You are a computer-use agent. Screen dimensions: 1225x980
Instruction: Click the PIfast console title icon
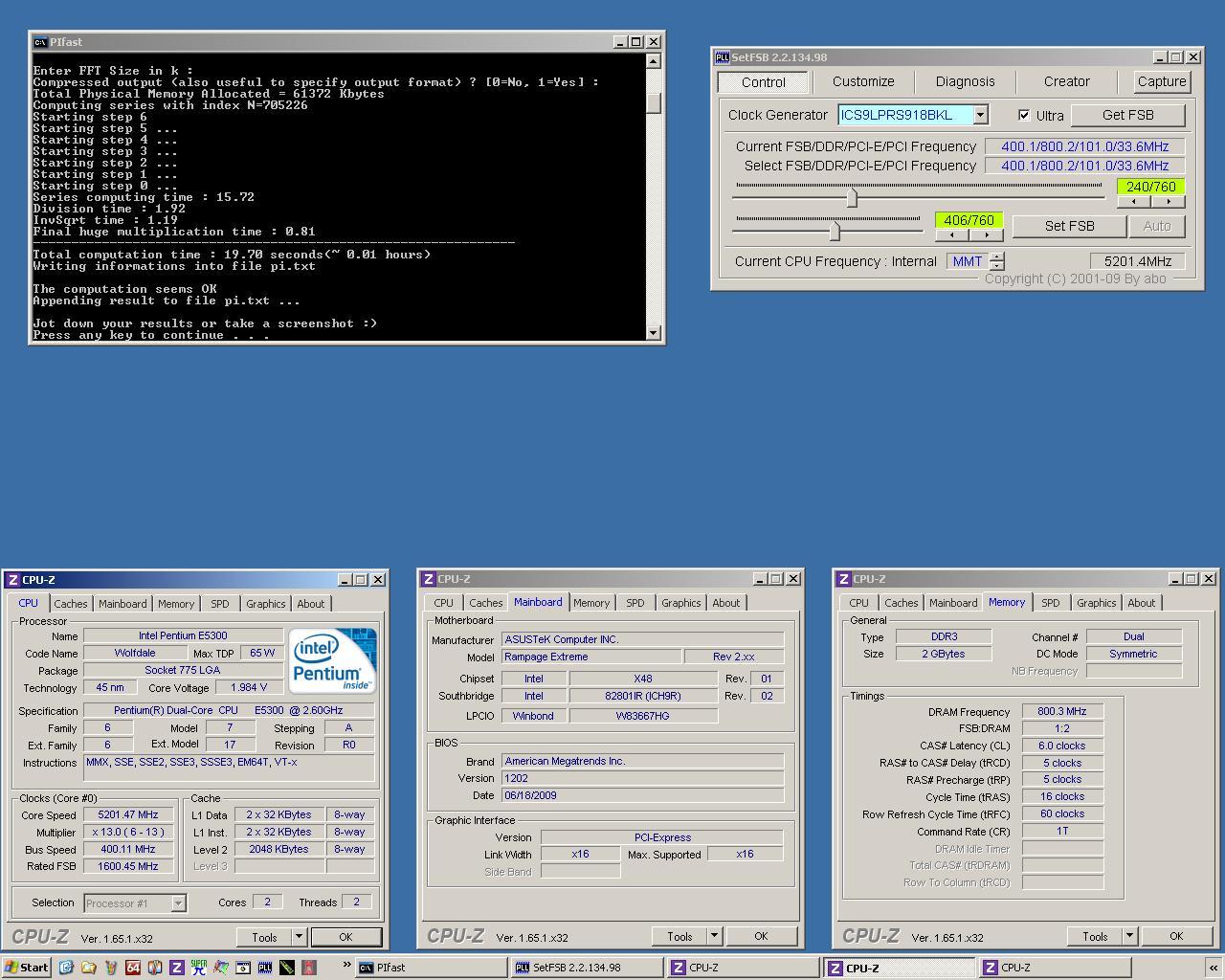[39, 42]
